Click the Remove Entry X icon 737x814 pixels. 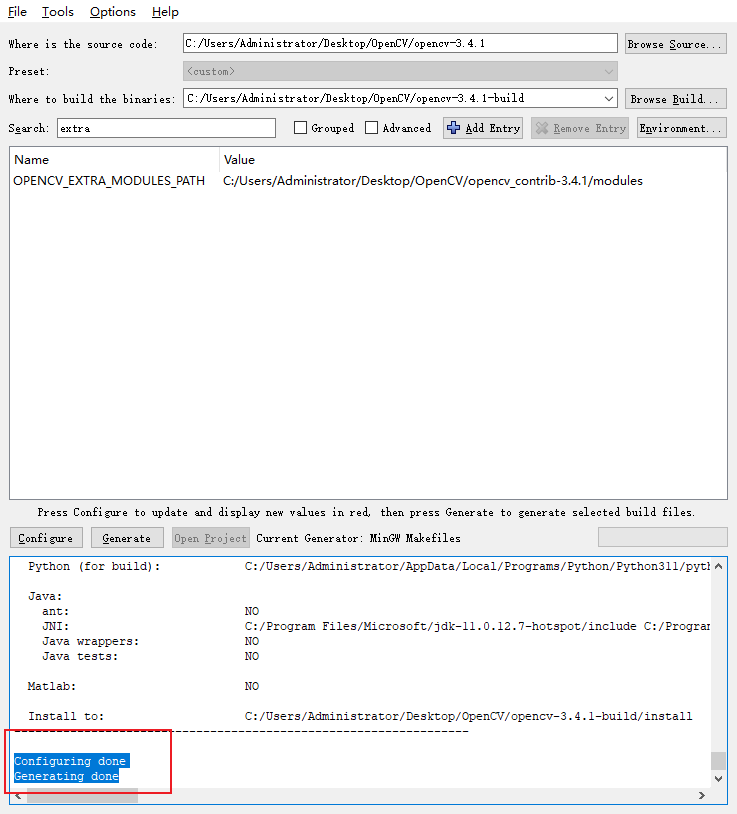pyautogui.click(x=542, y=128)
